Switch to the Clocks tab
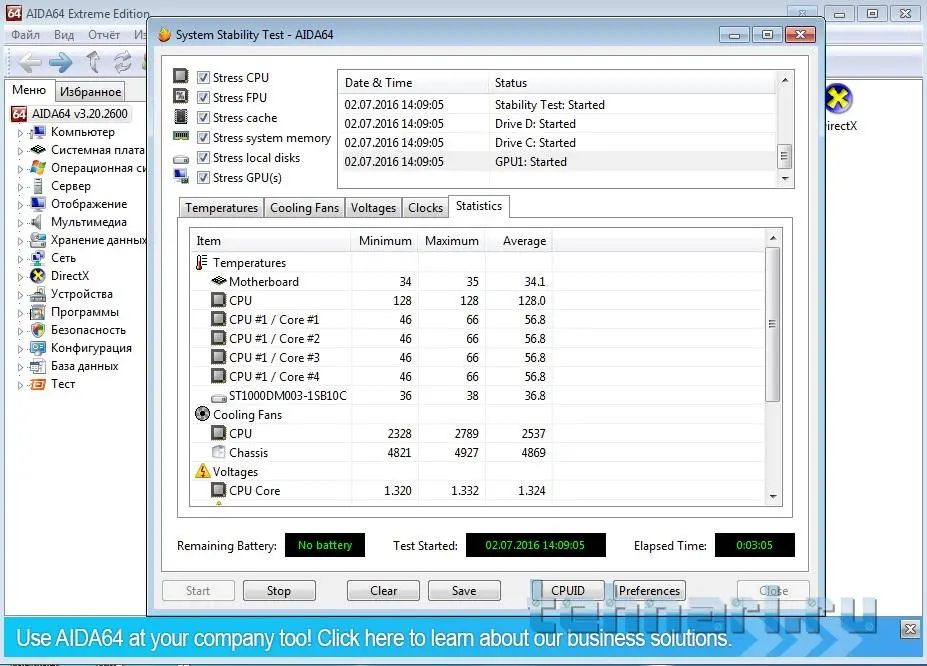 click(x=425, y=208)
